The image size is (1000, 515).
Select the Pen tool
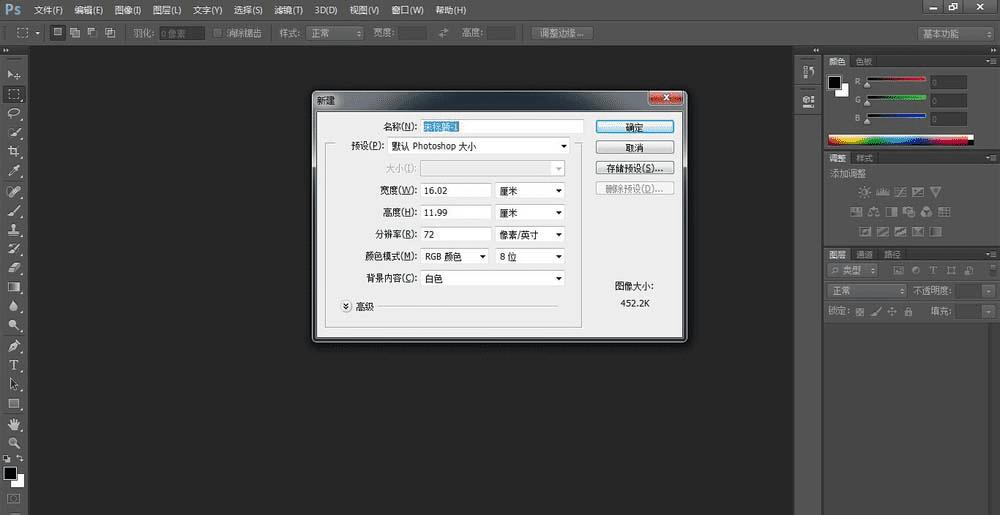pyautogui.click(x=14, y=346)
